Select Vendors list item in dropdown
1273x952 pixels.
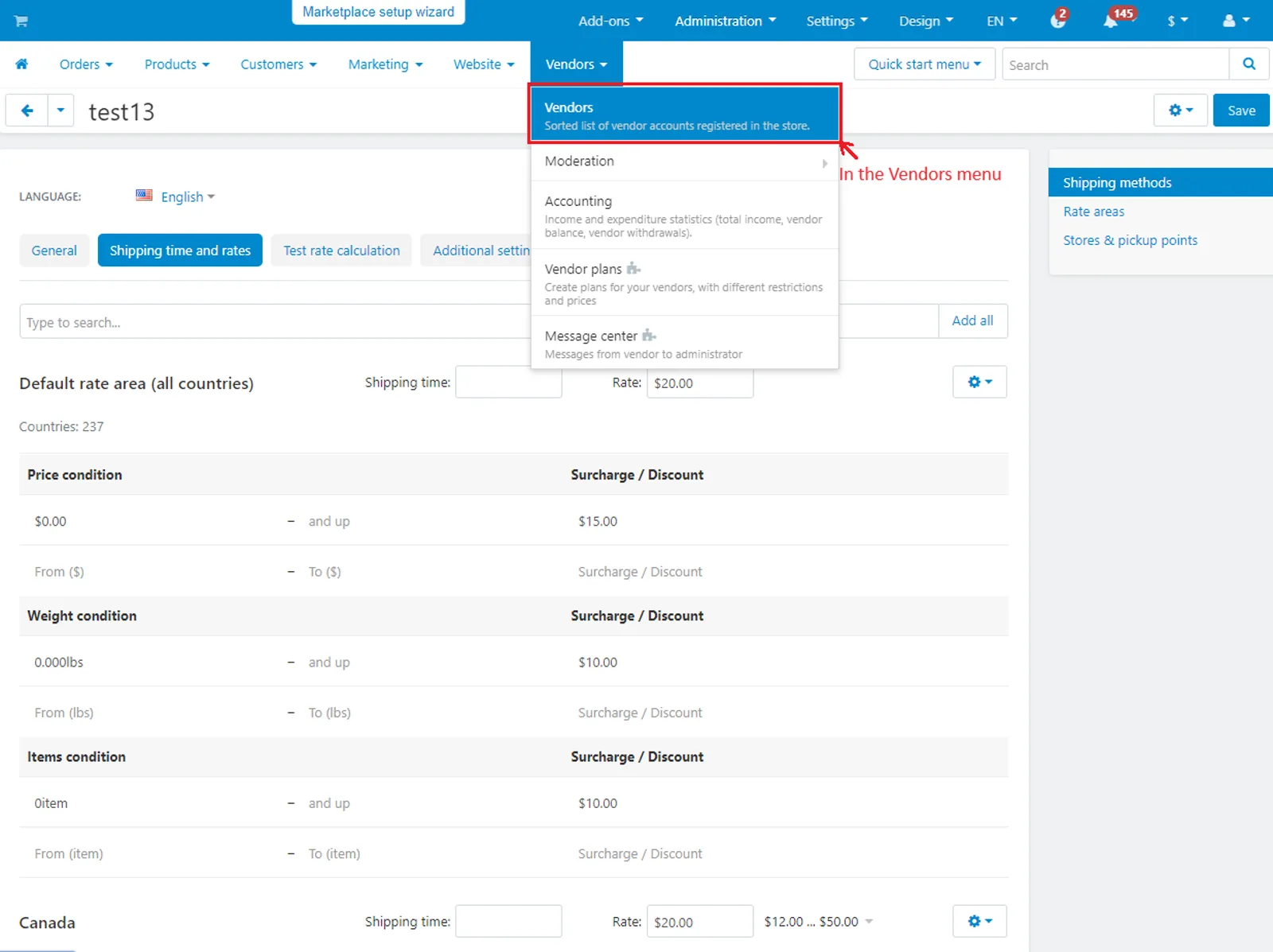coord(684,115)
